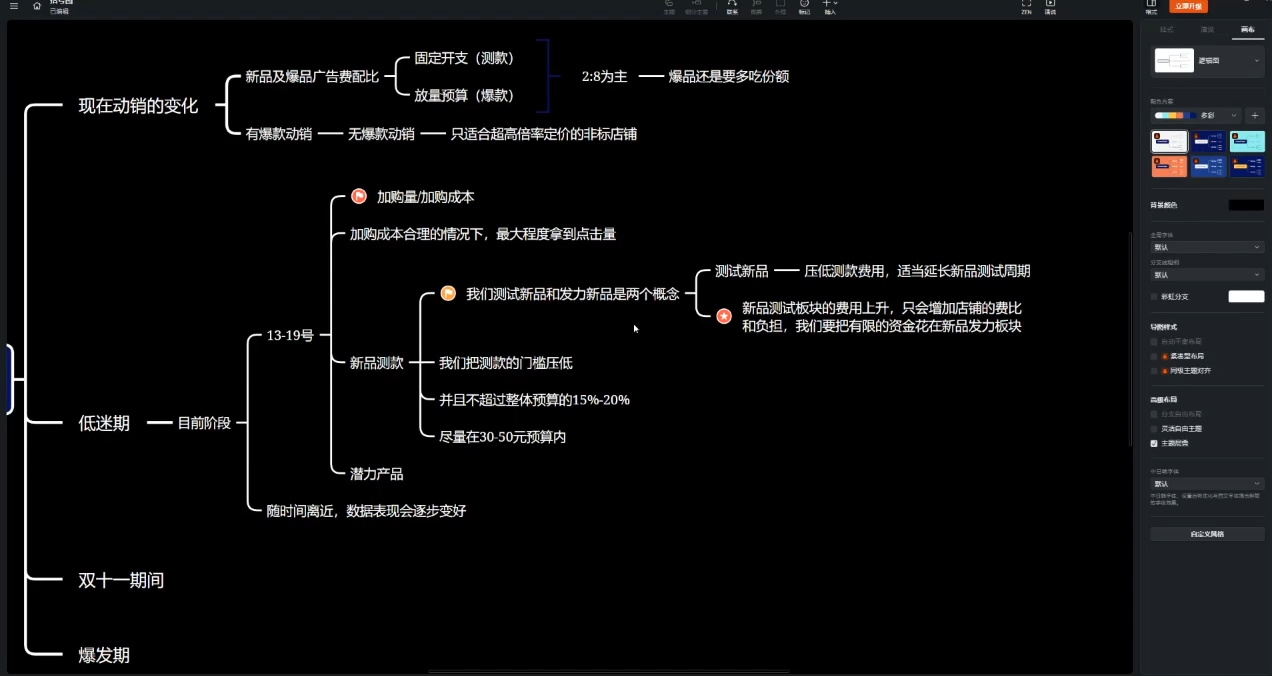Click the Insert (插入) plus icon
Viewport: 1272px width, 676px height.
tap(829, 5)
